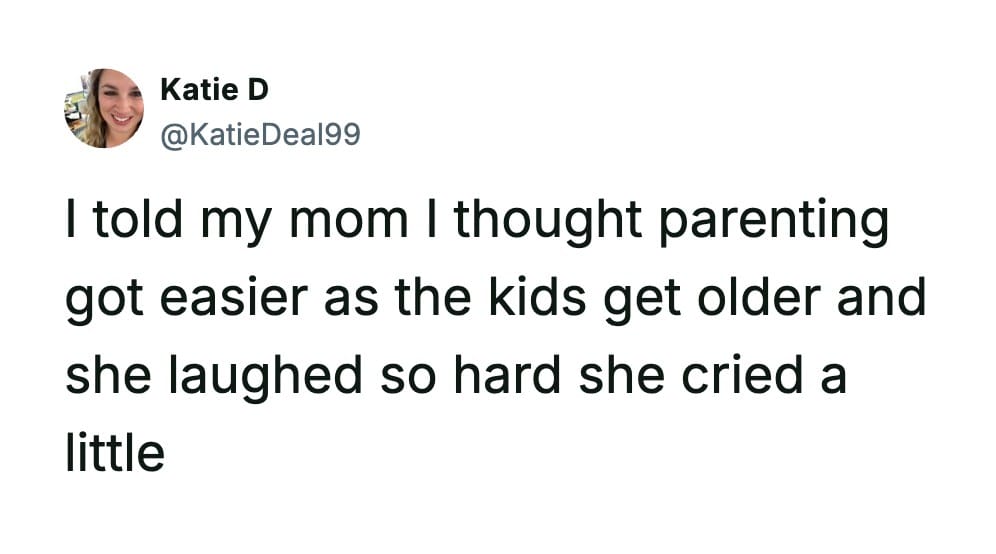Viewport: 996px width, 554px height.
Task: Click the word "older" in the tweet
Action: pos(754,301)
